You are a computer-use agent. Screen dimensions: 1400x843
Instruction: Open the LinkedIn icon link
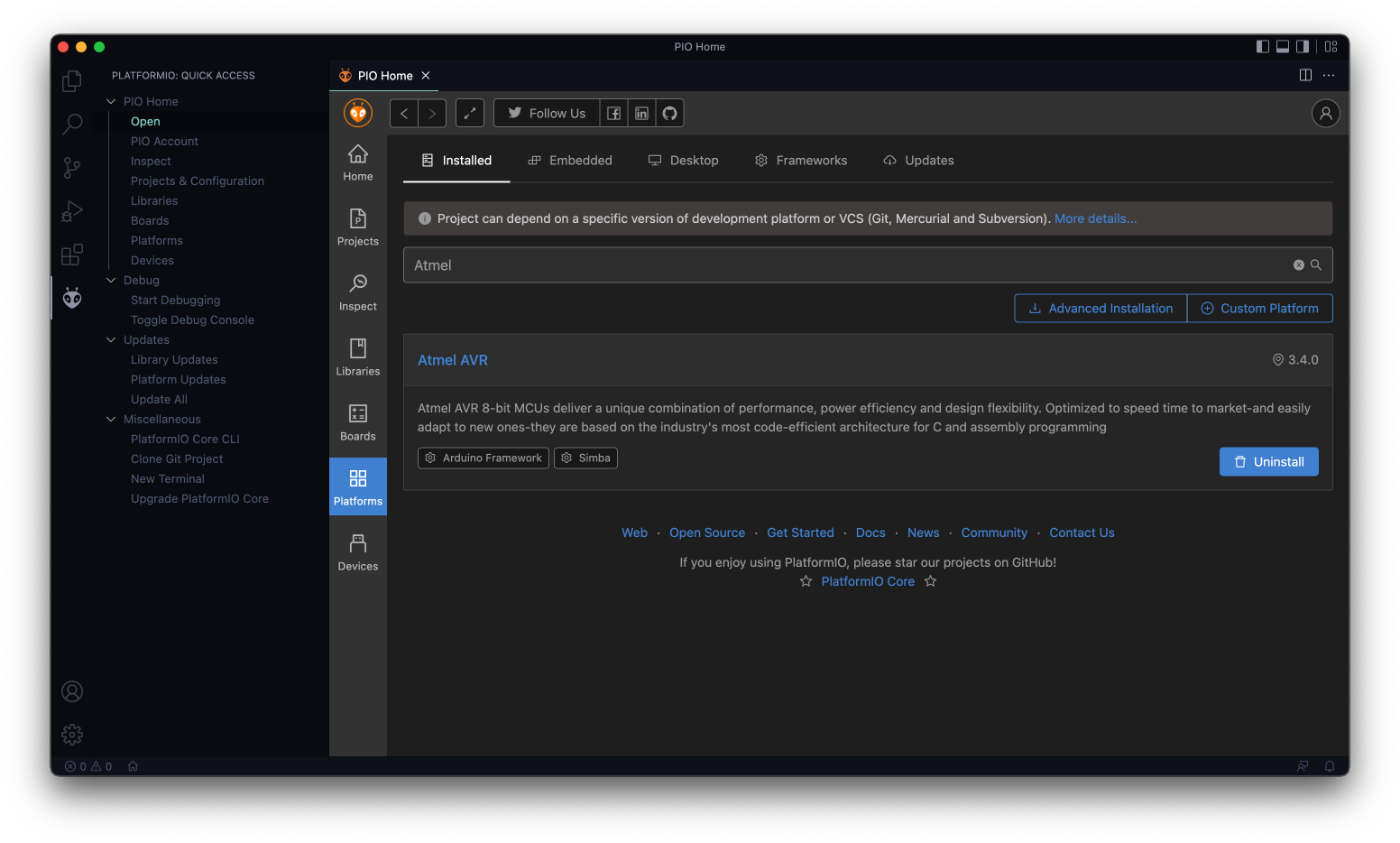(x=641, y=113)
